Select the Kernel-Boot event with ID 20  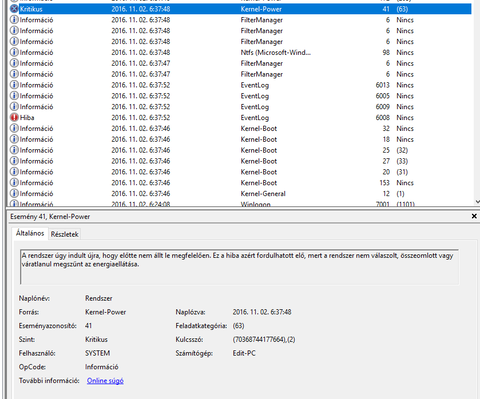coord(240,172)
